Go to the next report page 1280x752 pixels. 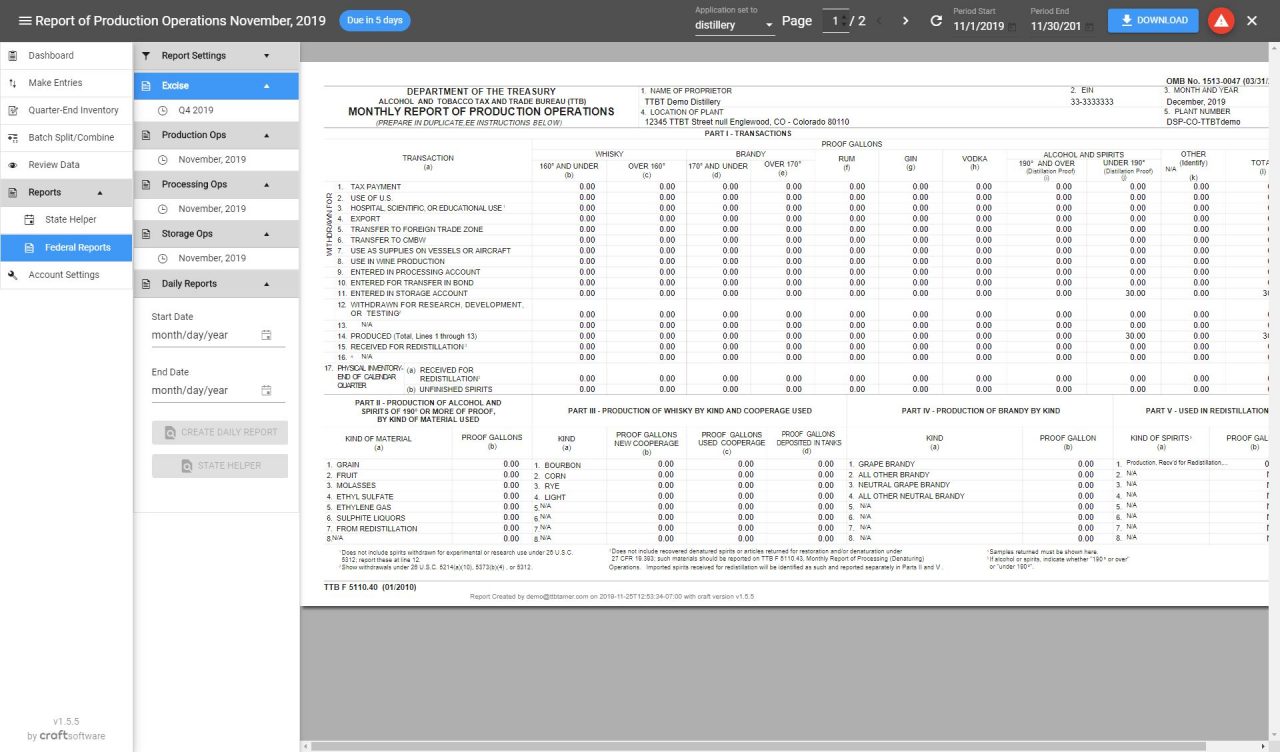tap(905, 20)
